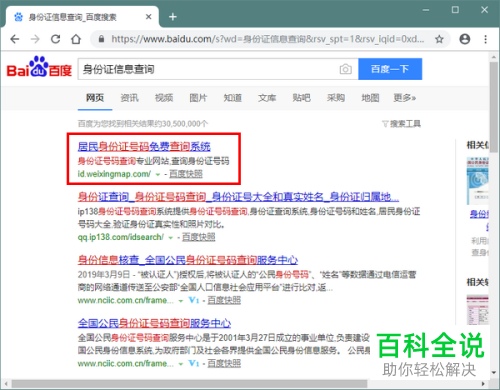Open the upper related sidebar thumbnail
The height and width of the screenshot is (390, 500).
(478, 181)
